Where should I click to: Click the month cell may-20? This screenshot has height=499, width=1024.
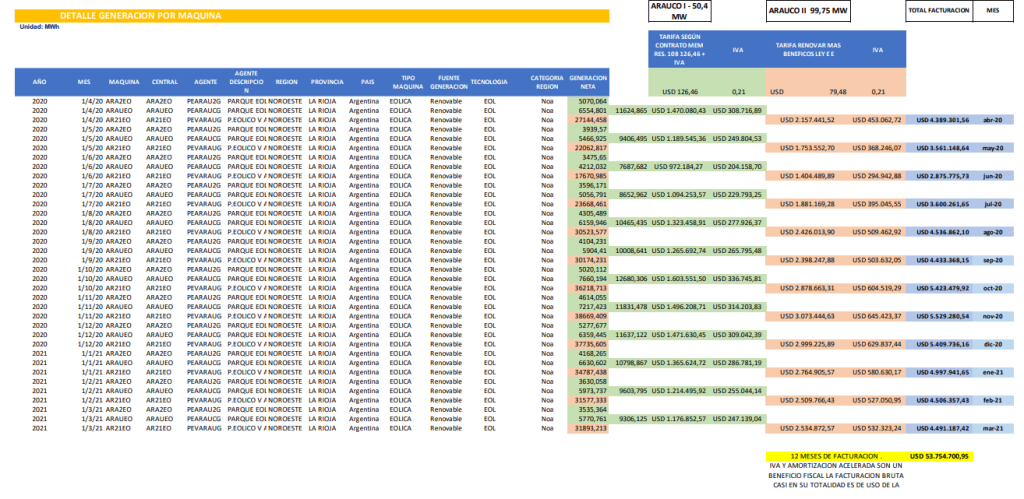(995, 148)
